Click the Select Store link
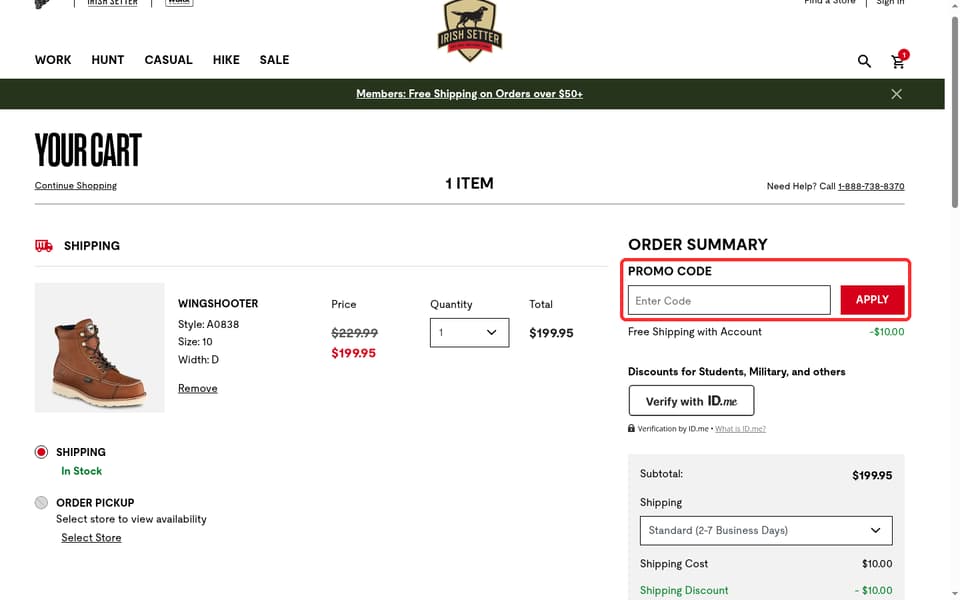The height and width of the screenshot is (600, 960). pyautogui.click(x=91, y=538)
